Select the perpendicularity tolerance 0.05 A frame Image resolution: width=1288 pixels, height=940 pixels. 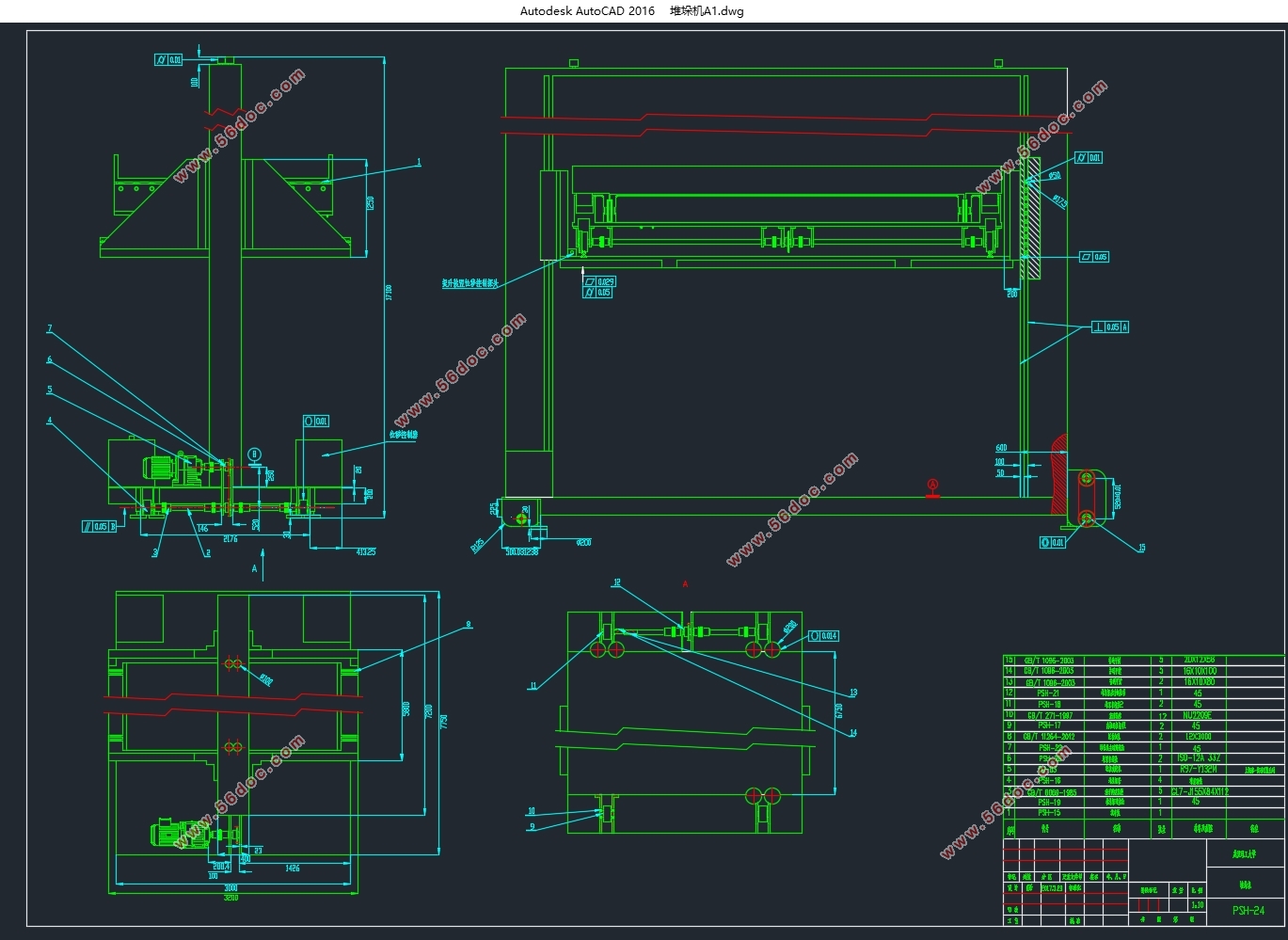tap(1110, 327)
